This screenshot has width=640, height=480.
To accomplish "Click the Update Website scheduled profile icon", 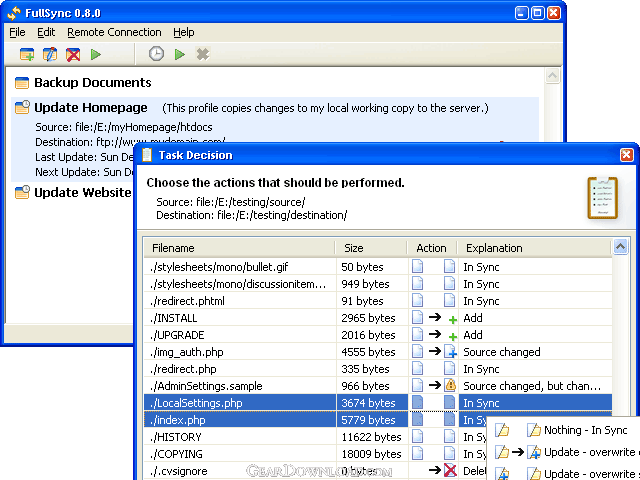I will point(22,192).
